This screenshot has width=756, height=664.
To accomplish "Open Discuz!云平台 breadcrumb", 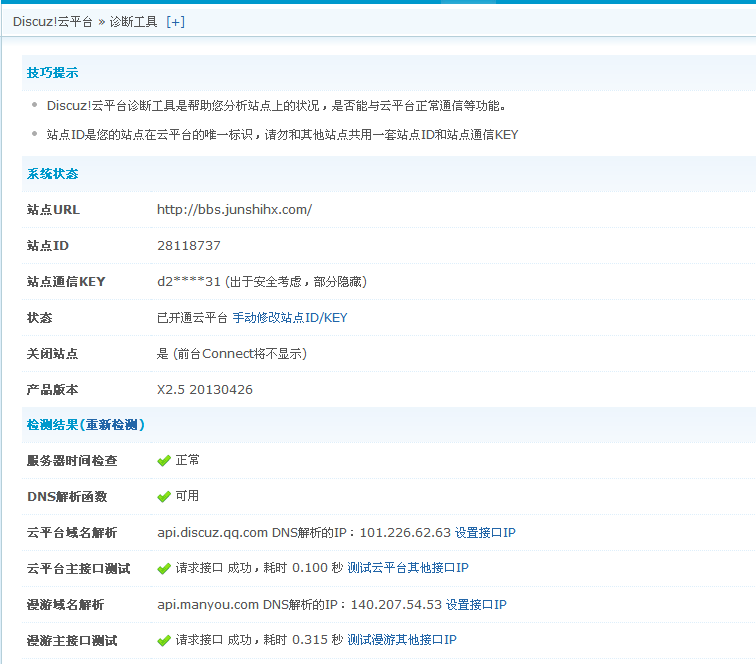I will pyautogui.click(x=53, y=22).
